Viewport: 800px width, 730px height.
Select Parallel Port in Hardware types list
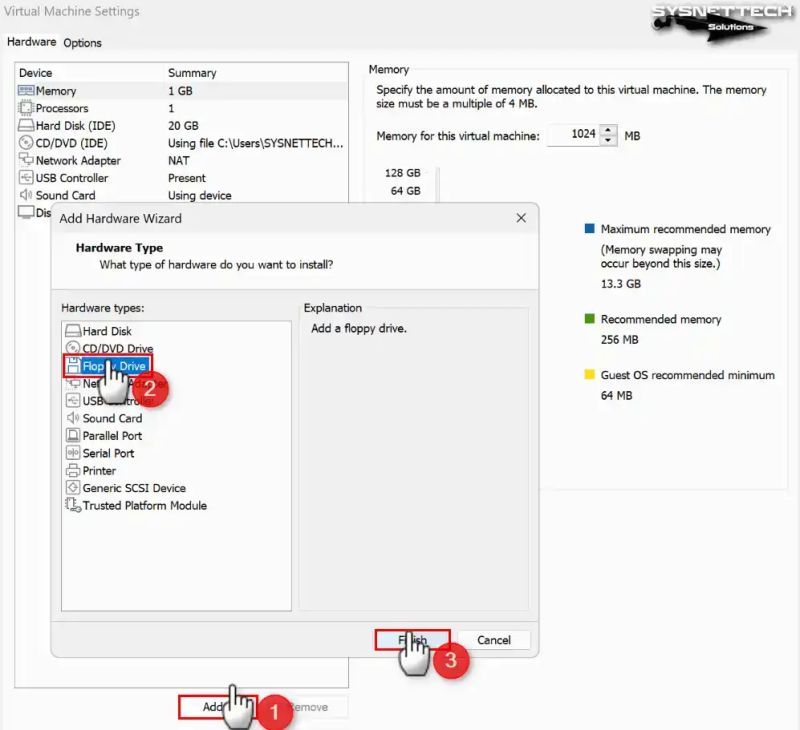pyautogui.click(x=112, y=436)
